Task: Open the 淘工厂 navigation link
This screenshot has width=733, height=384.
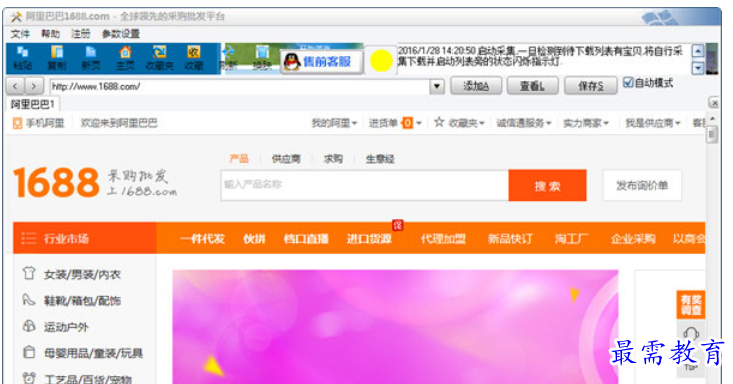Action: [x=571, y=239]
